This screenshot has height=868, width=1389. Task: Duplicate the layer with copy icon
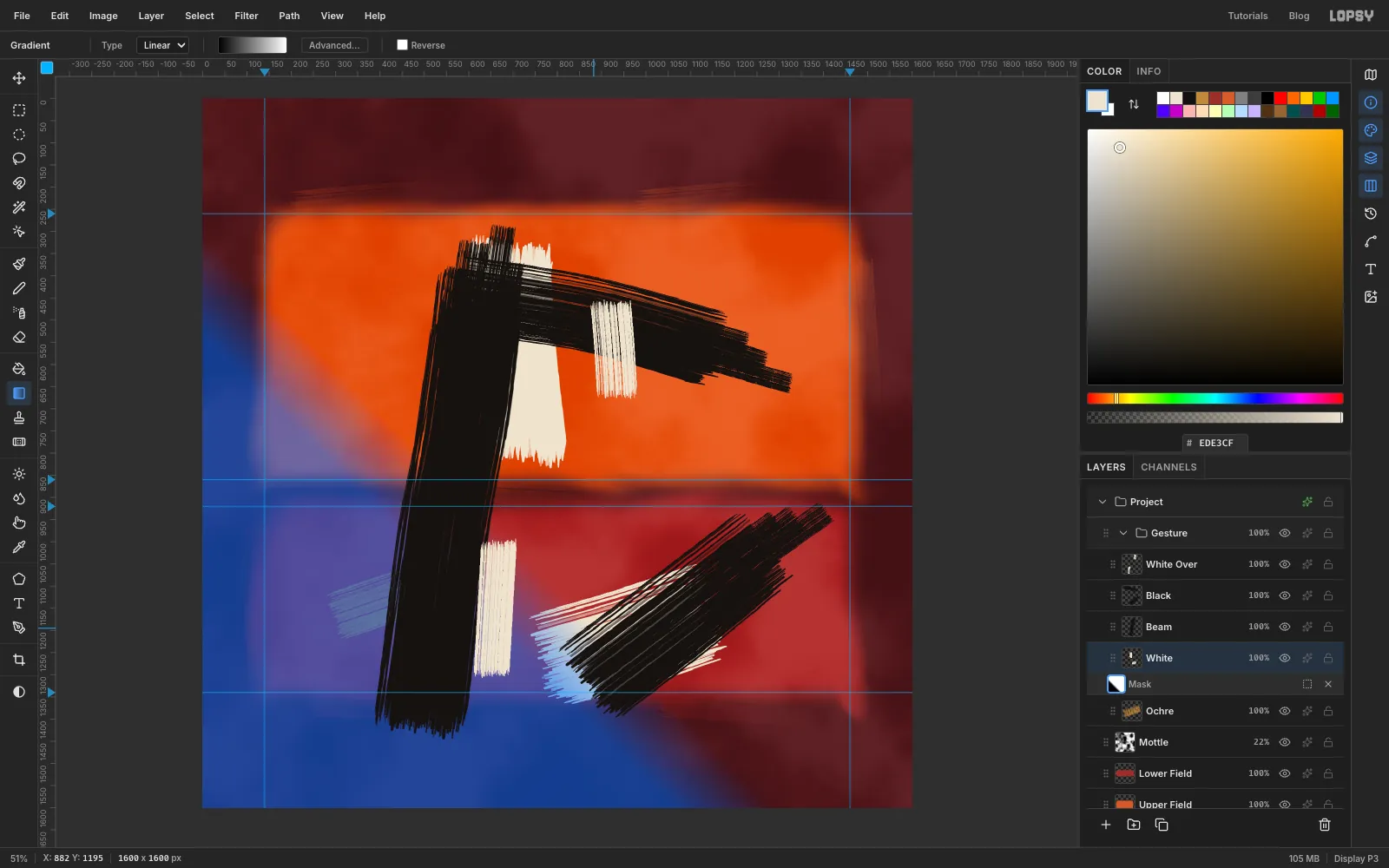point(1162,825)
